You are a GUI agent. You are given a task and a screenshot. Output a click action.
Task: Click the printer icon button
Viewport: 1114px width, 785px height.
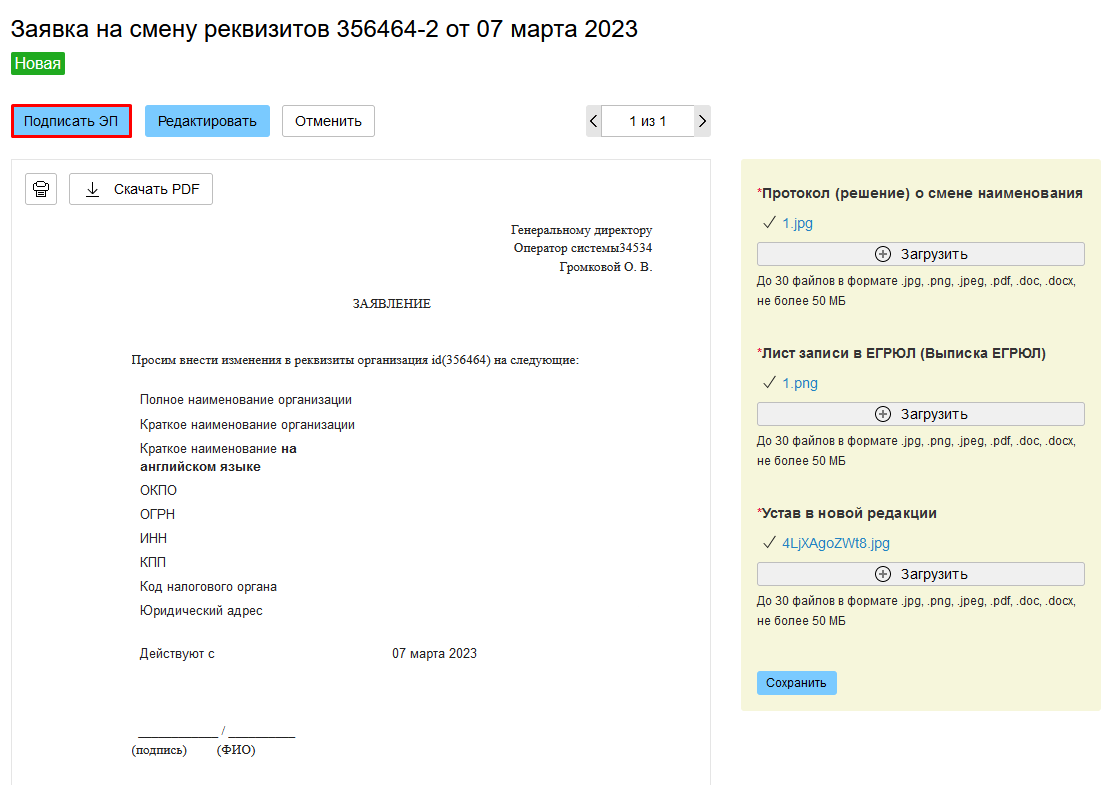click(x=41, y=189)
